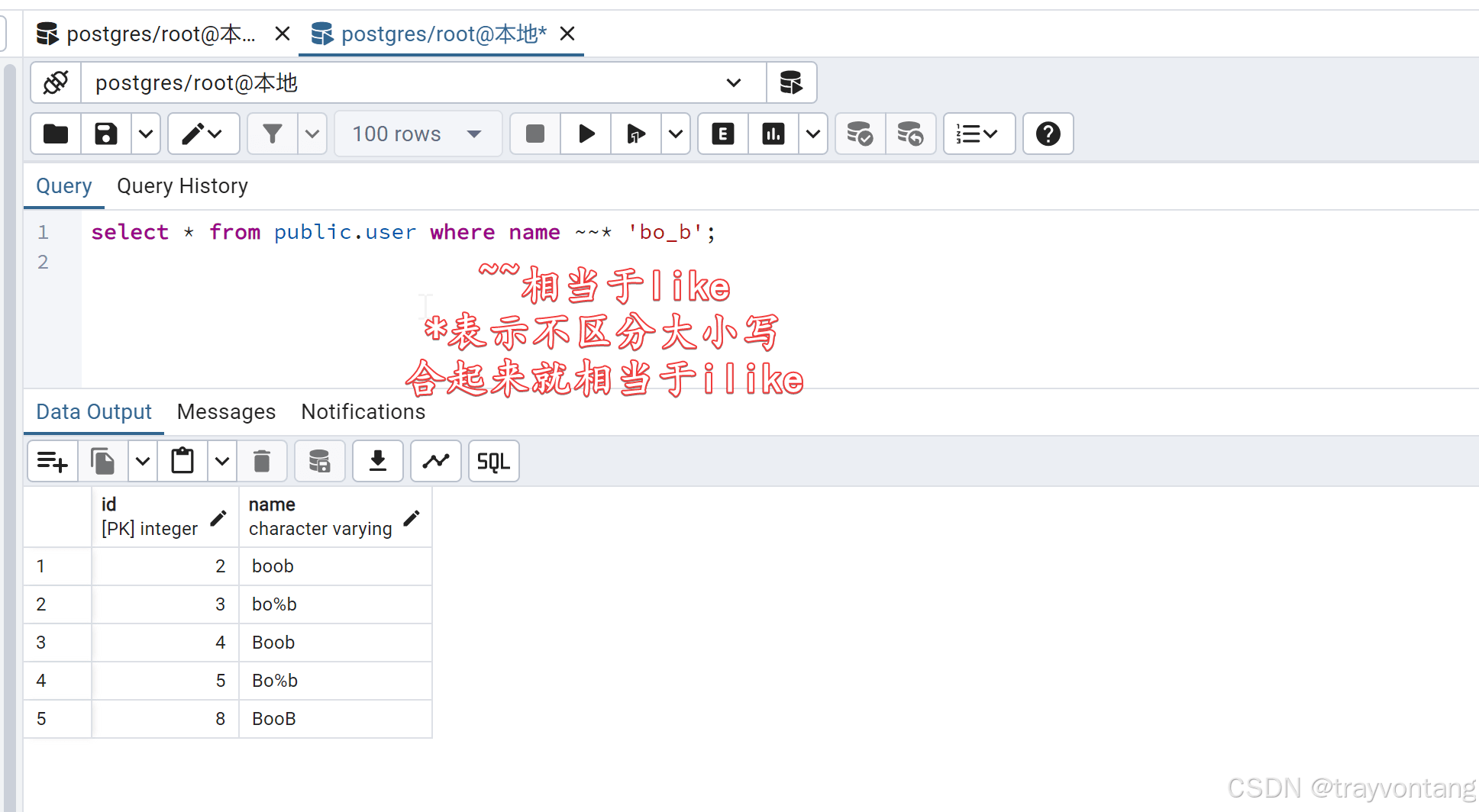Image resolution: width=1479 pixels, height=812 pixels.
Task: Click the Save data changes icon
Action: click(x=320, y=461)
